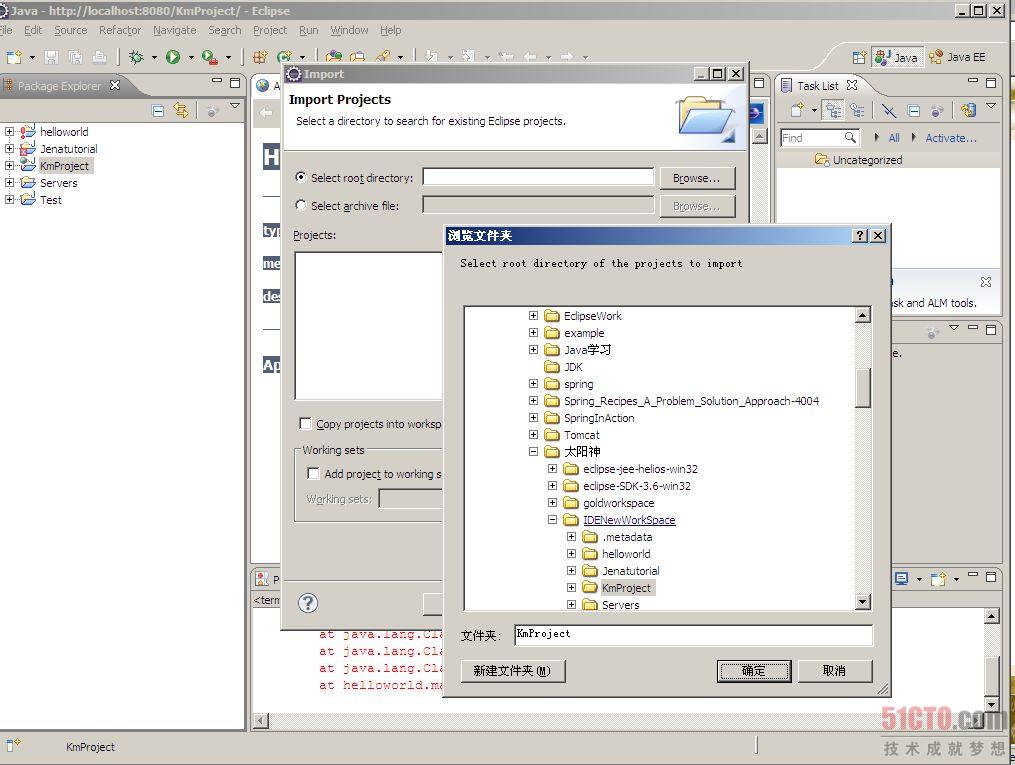This screenshot has height=765, width=1015.
Task: Click the New Task icon in Task List
Action: (x=798, y=110)
